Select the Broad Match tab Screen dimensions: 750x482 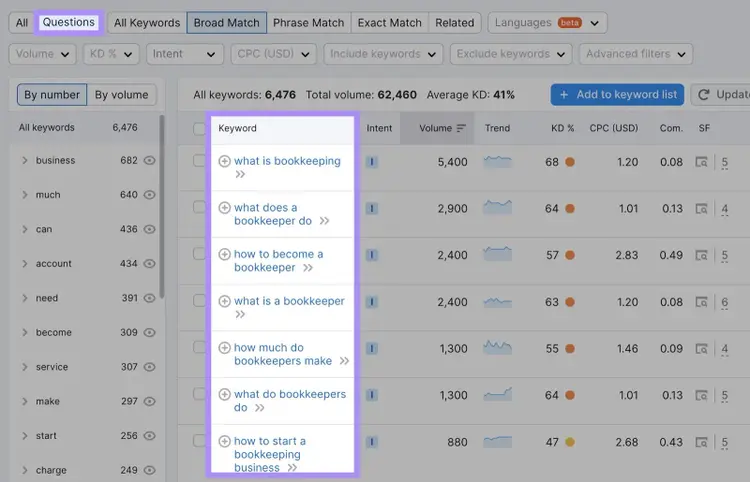coord(226,23)
